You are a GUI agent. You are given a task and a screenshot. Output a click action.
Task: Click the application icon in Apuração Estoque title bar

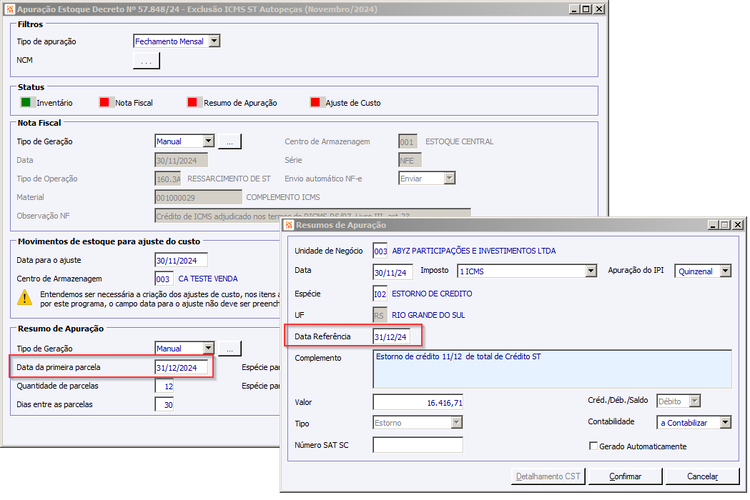click(x=10, y=9)
